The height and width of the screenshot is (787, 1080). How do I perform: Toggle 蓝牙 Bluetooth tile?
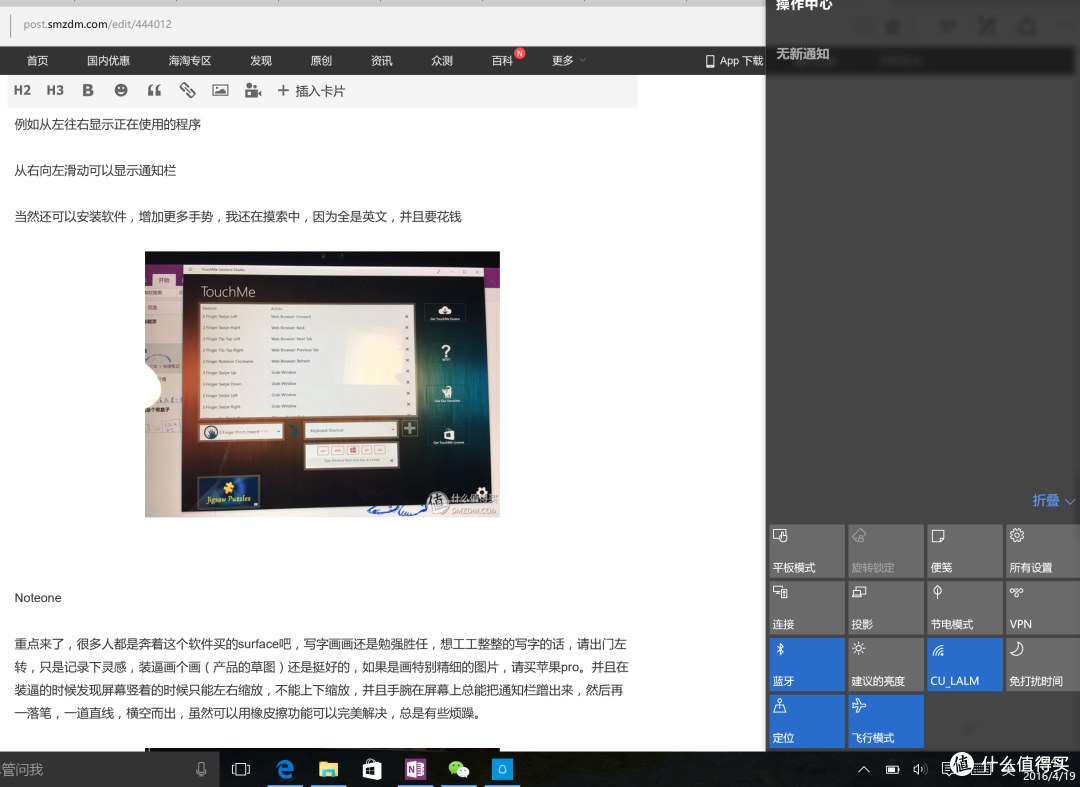[x=807, y=664]
